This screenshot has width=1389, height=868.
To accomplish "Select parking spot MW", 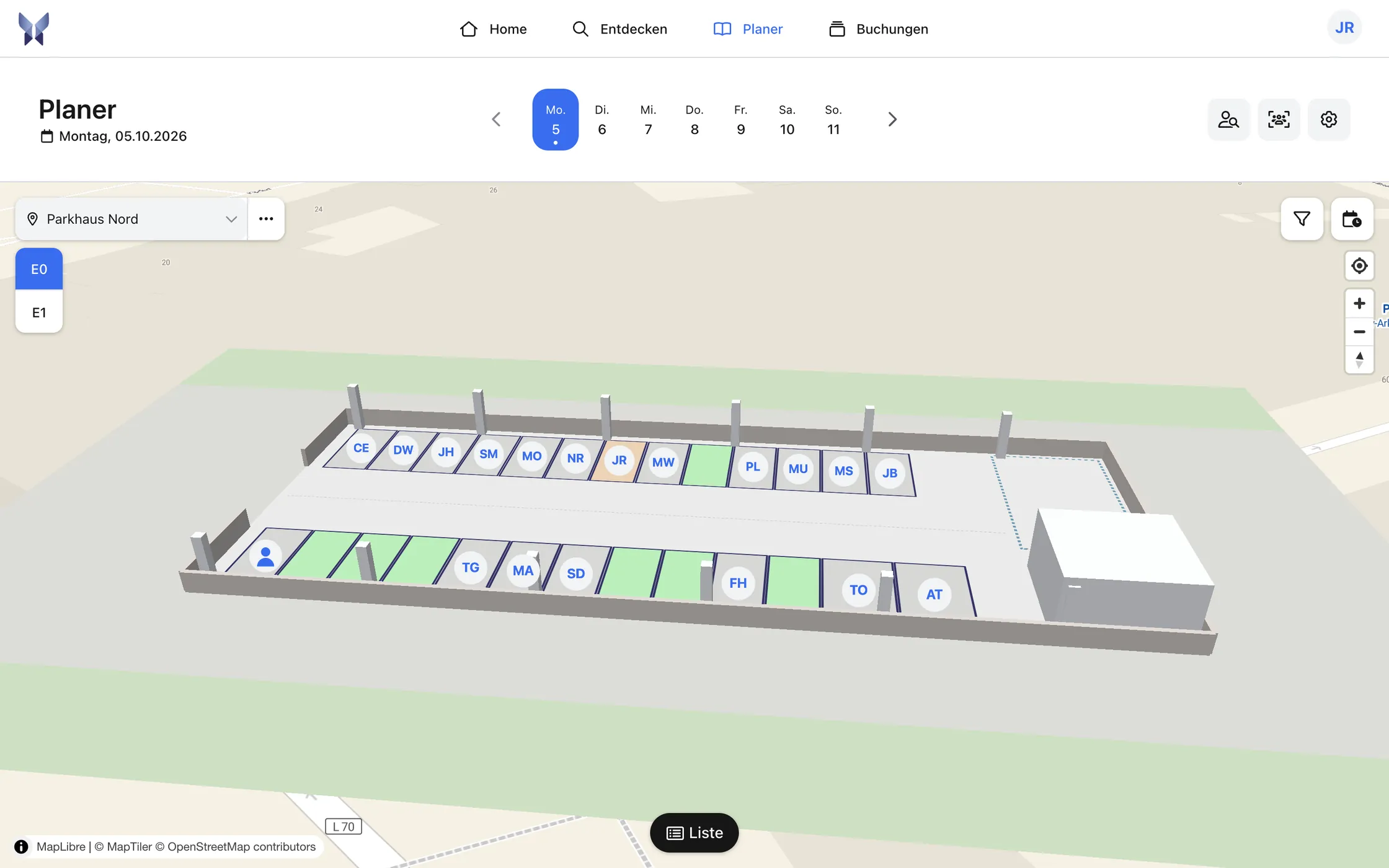I will (x=663, y=462).
